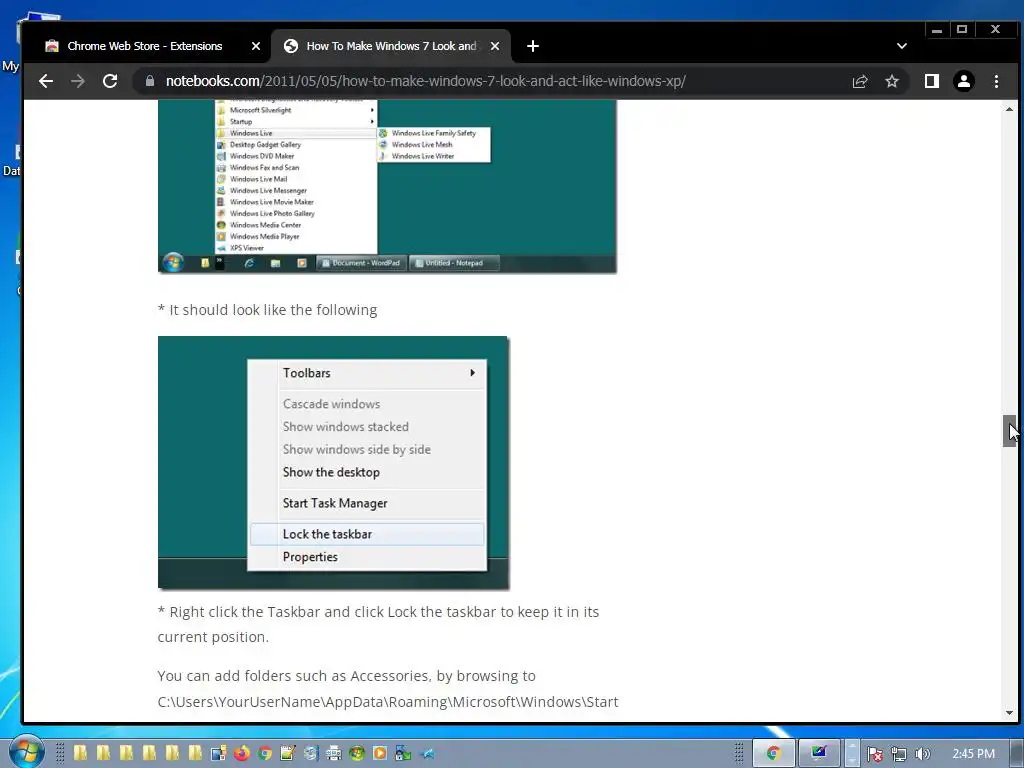1024x768 pixels.
Task: Click the Chrome Web Store tab favicon
Action: [x=52, y=46]
